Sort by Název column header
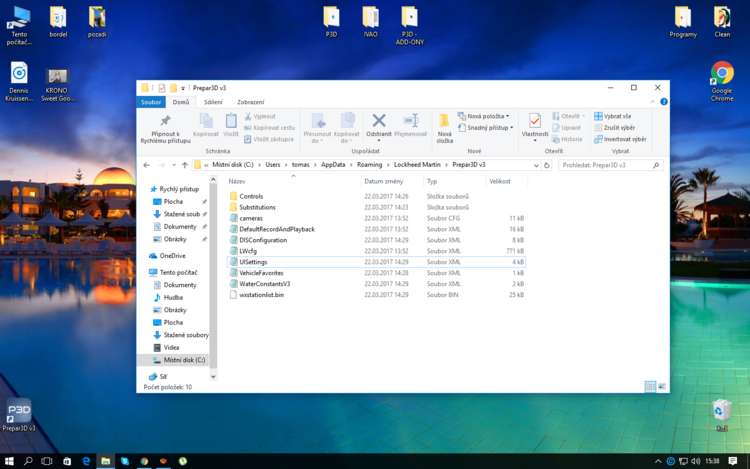 pyautogui.click(x=293, y=181)
